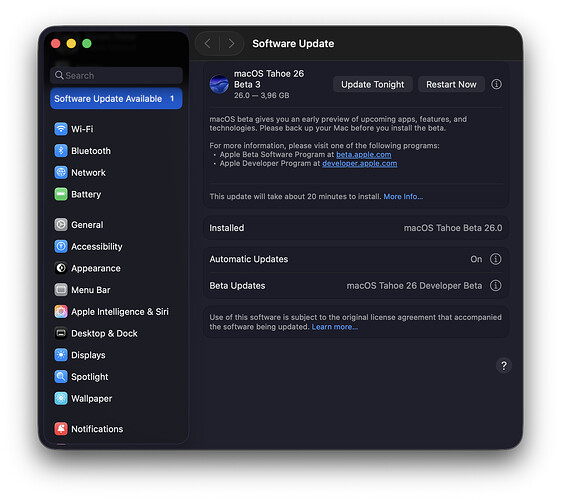Open the Wallpaper settings icon
This screenshot has width=561, height=500.
tap(61, 398)
